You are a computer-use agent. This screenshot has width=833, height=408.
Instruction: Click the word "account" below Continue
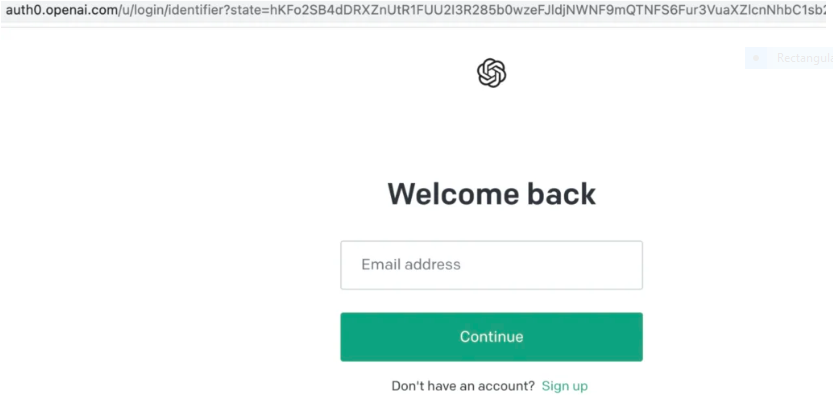[506, 386]
